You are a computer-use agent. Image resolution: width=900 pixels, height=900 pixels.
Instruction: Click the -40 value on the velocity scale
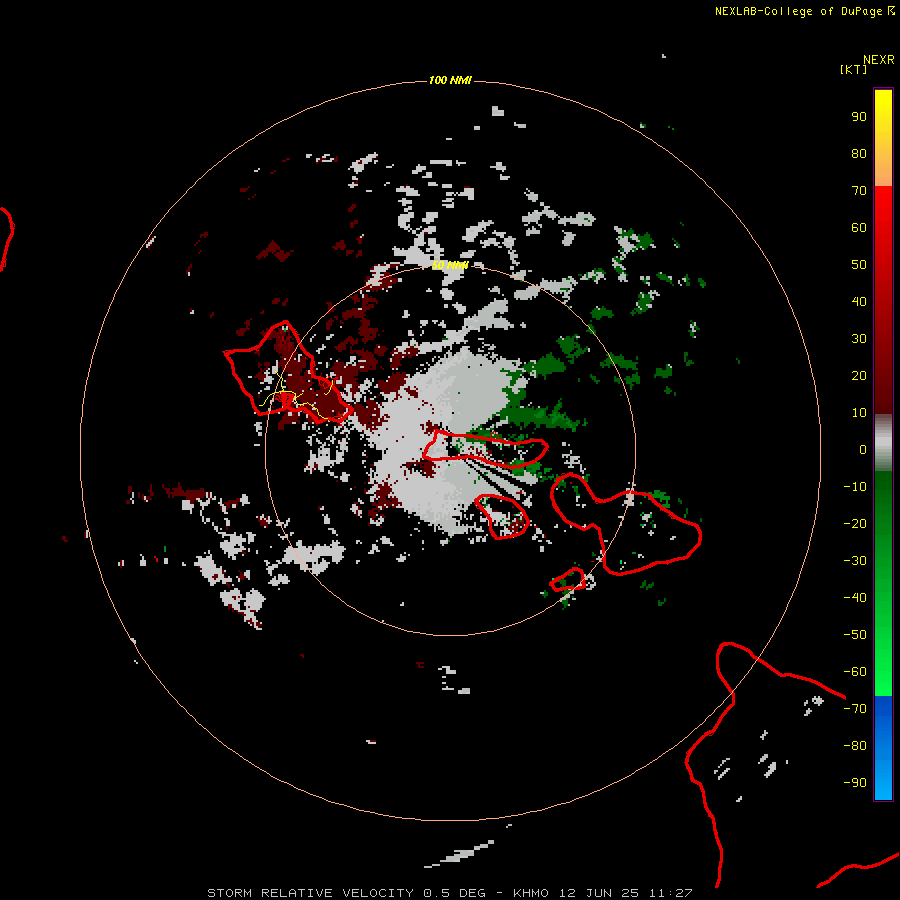tap(855, 598)
